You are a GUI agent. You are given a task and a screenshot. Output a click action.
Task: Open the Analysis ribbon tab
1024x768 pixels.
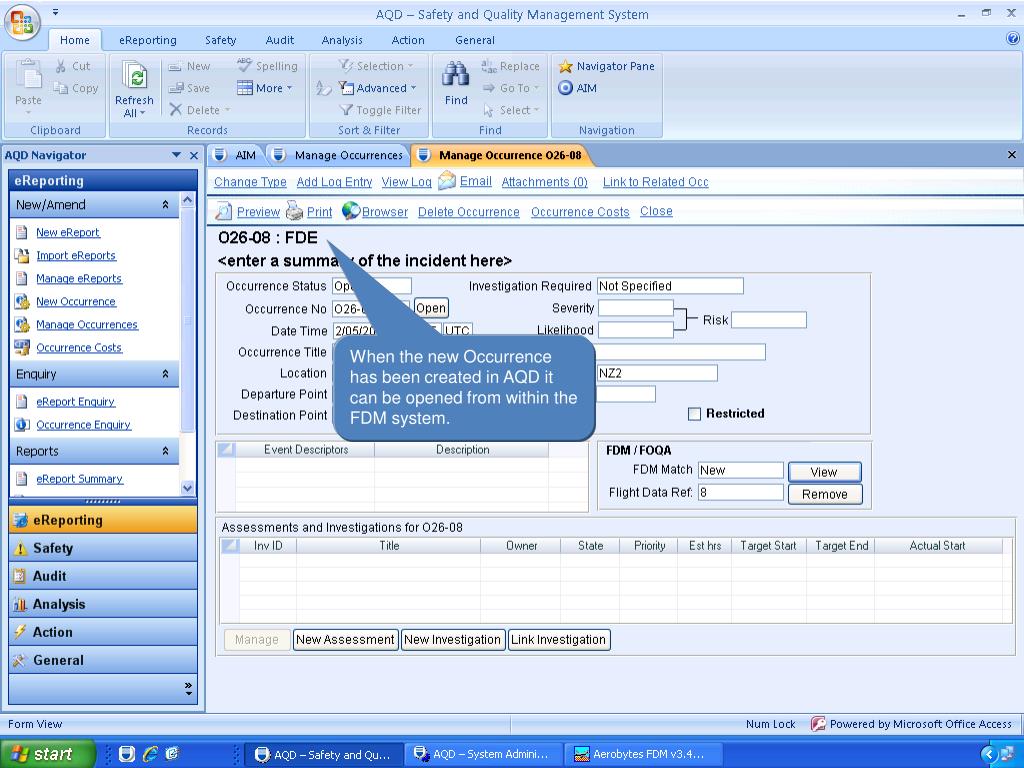pyautogui.click(x=342, y=40)
